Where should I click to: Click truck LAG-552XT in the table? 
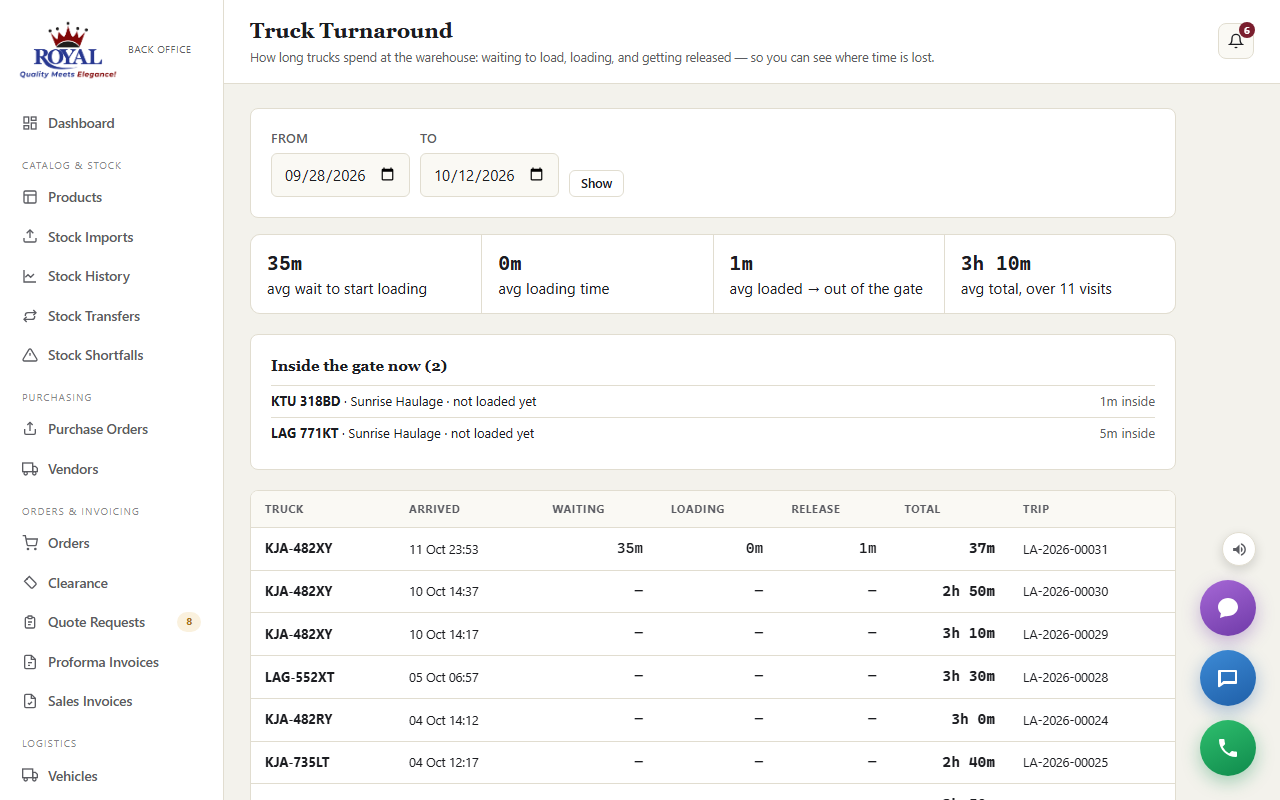[x=300, y=677]
